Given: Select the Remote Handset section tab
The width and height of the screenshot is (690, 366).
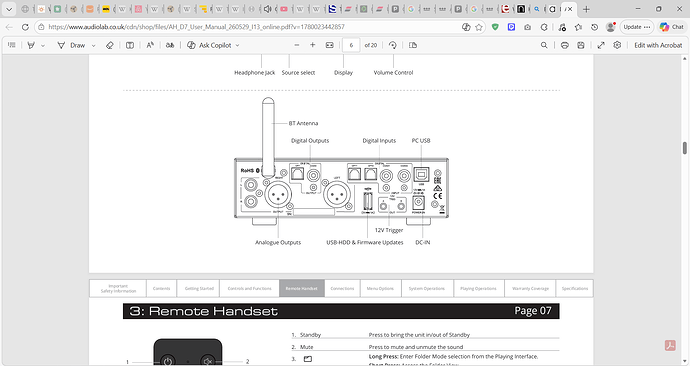Looking at the screenshot, I should point(301,289).
